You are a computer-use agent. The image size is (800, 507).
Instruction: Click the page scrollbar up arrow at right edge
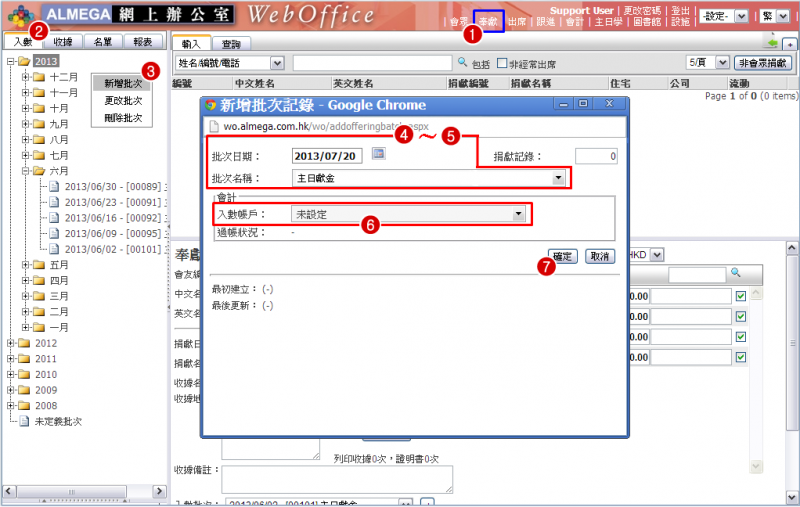[792, 248]
